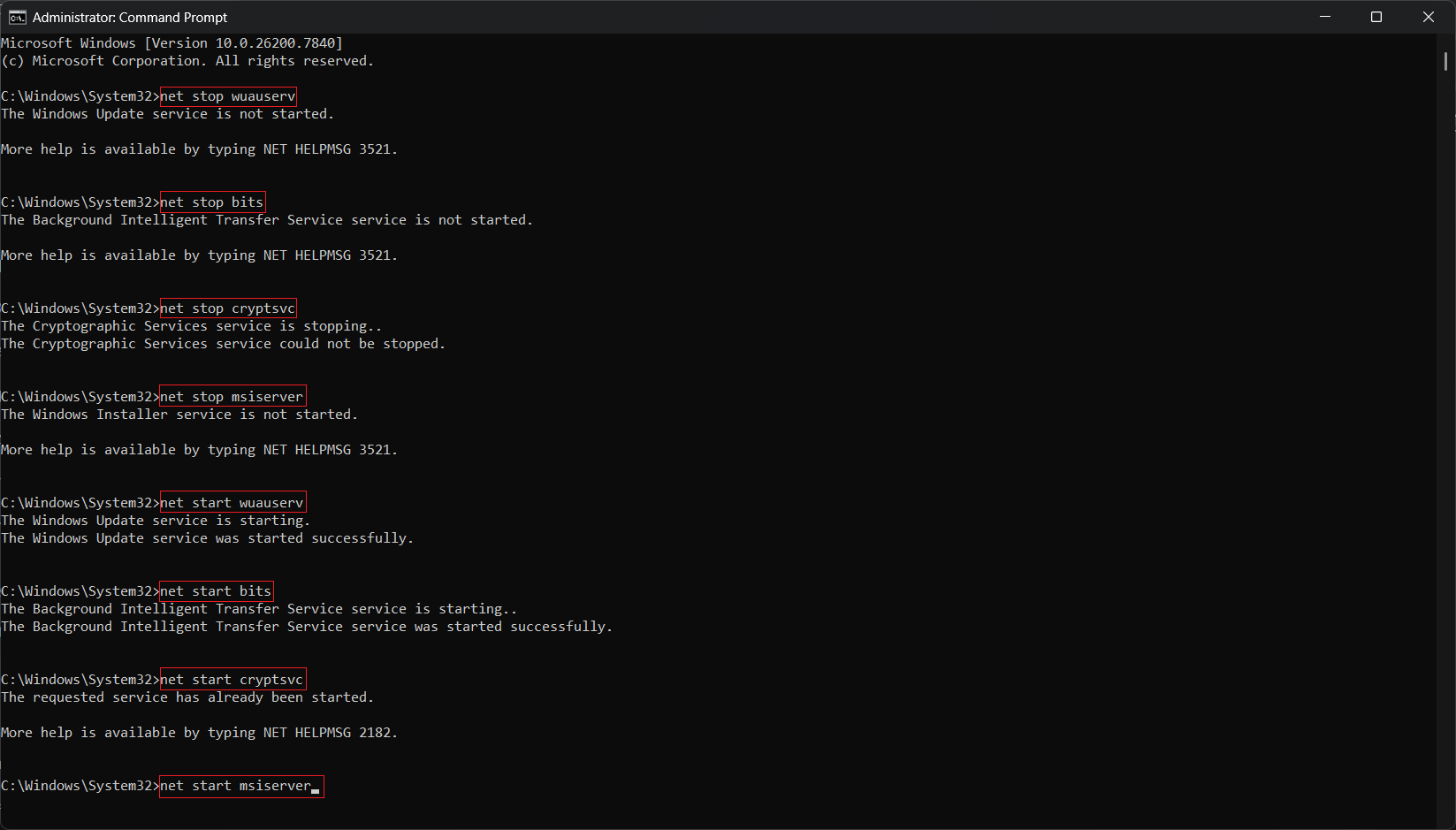Click 'requested service has already been started' message
The image size is (1456, 830).
pyautogui.click(x=187, y=697)
